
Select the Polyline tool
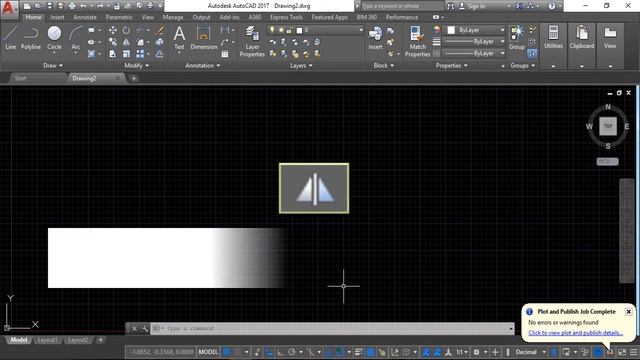31,38
